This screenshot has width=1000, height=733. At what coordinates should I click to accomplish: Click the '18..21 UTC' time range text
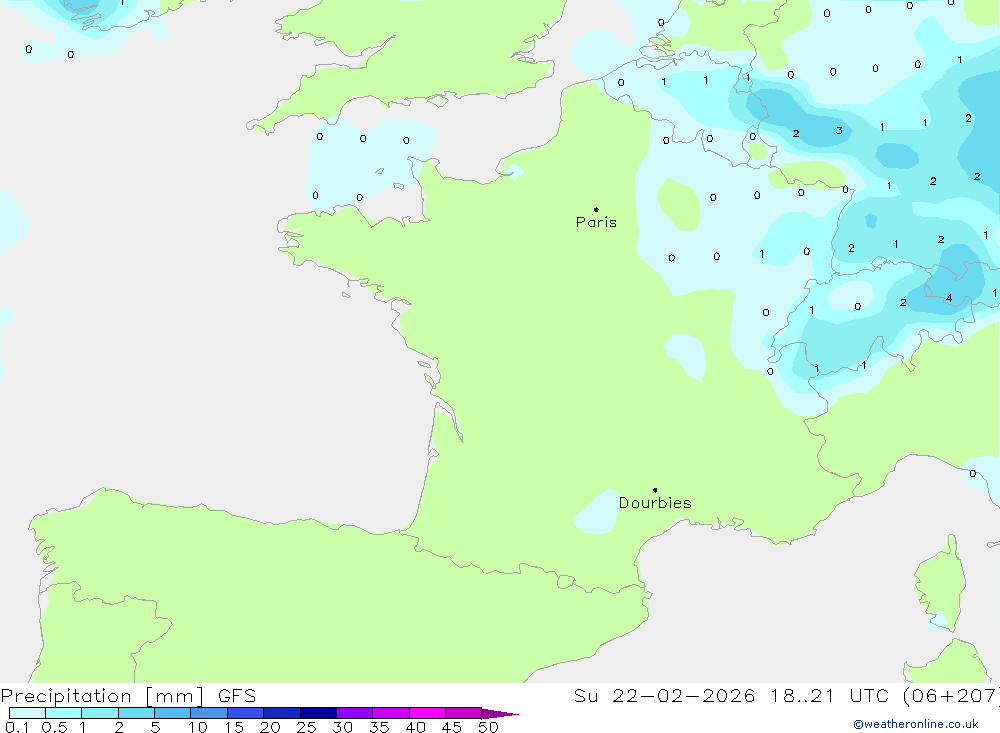830,695
